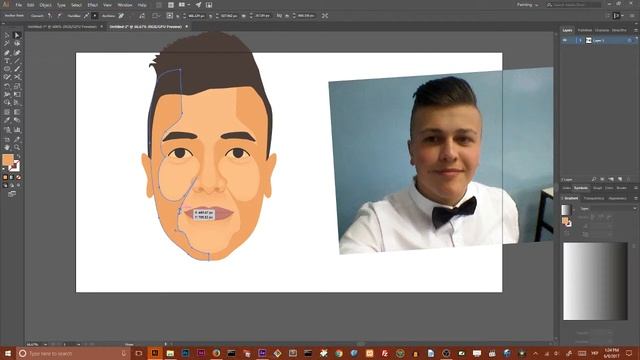Viewport: 640px width, 360px height.
Task: Select the Eyedropper tool
Action: pyautogui.click(x=7, y=120)
